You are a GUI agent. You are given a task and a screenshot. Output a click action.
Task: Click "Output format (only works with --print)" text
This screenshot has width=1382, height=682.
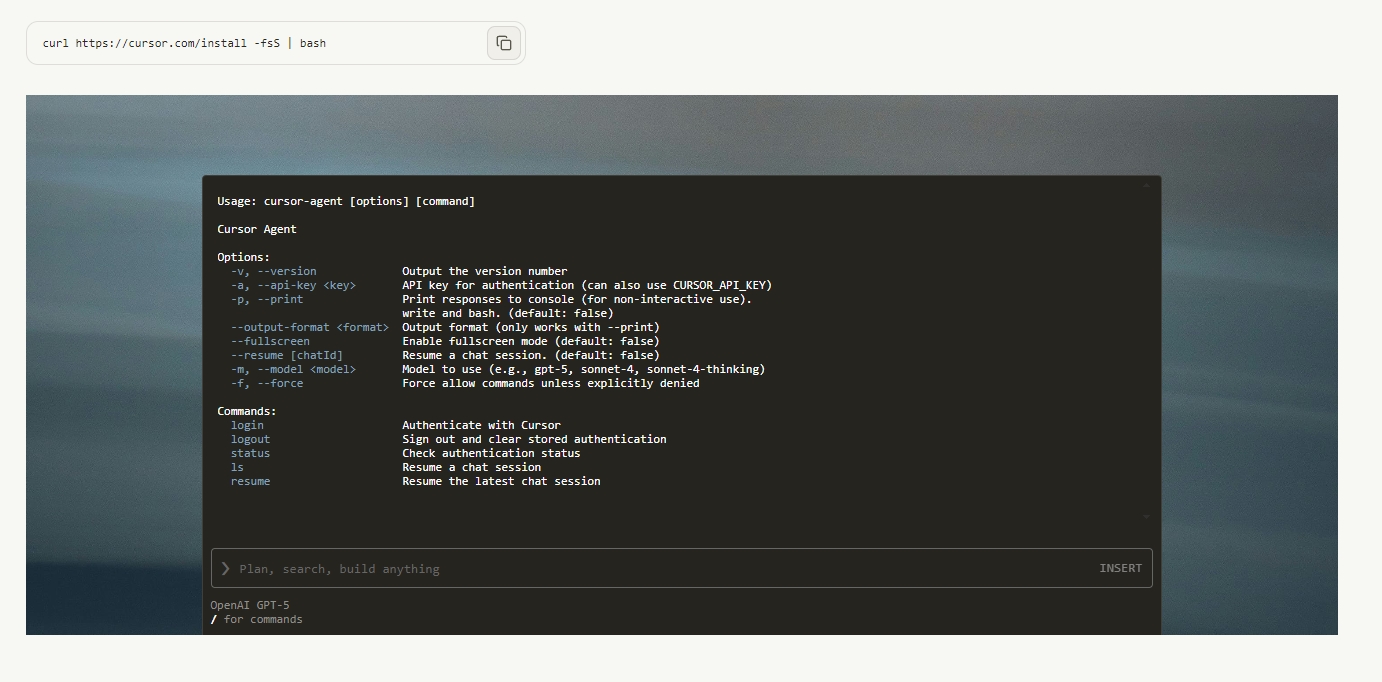coord(531,327)
